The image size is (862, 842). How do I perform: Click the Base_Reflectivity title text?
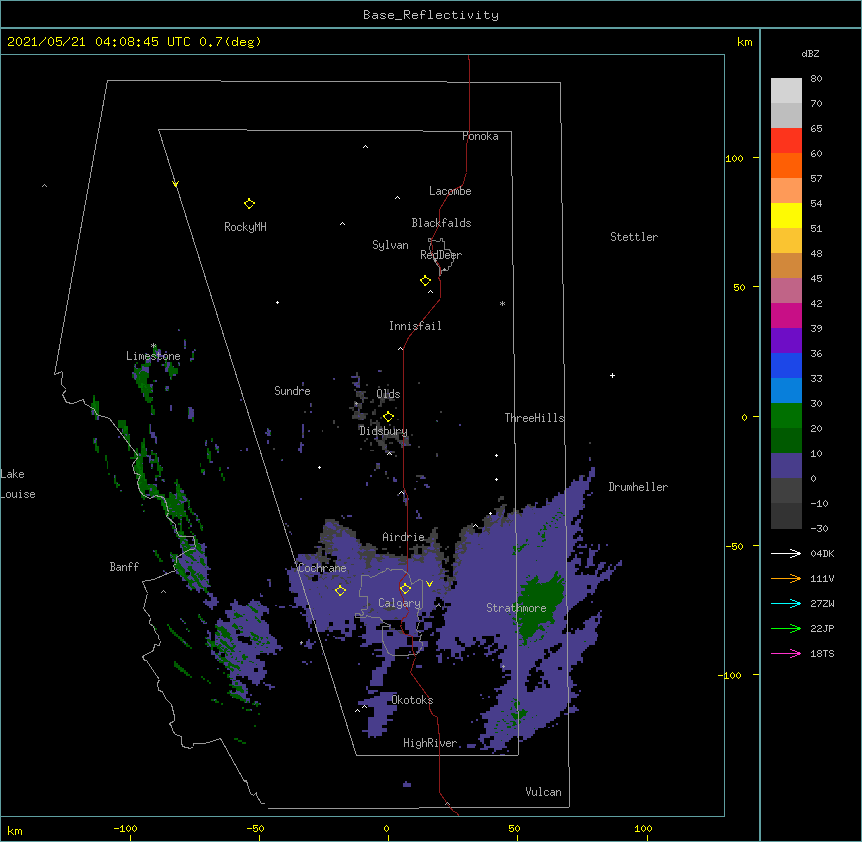click(x=431, y=15)
